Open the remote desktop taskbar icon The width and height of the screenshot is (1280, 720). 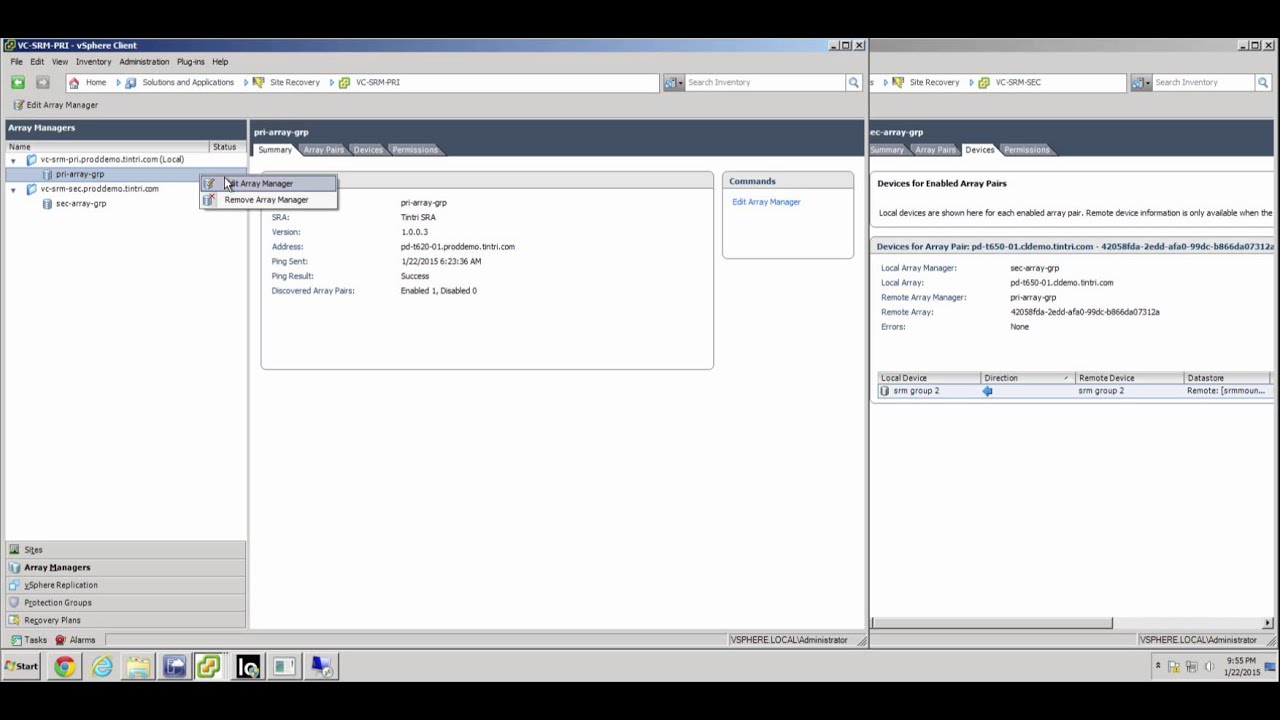(321, 667)
